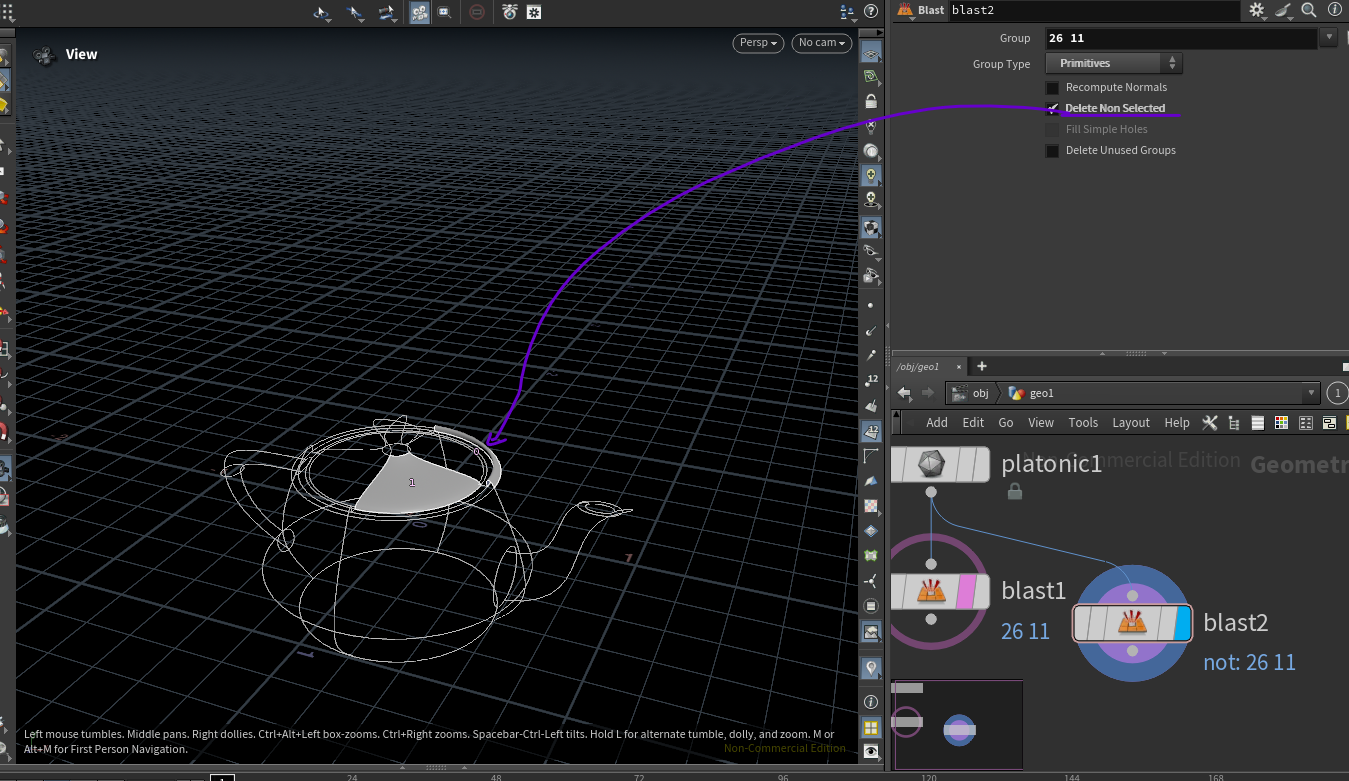This screenshot has width=1349, height=781.
Task: Uncheck the Delete Non Selected checkbox
Action: (1052, 108)
